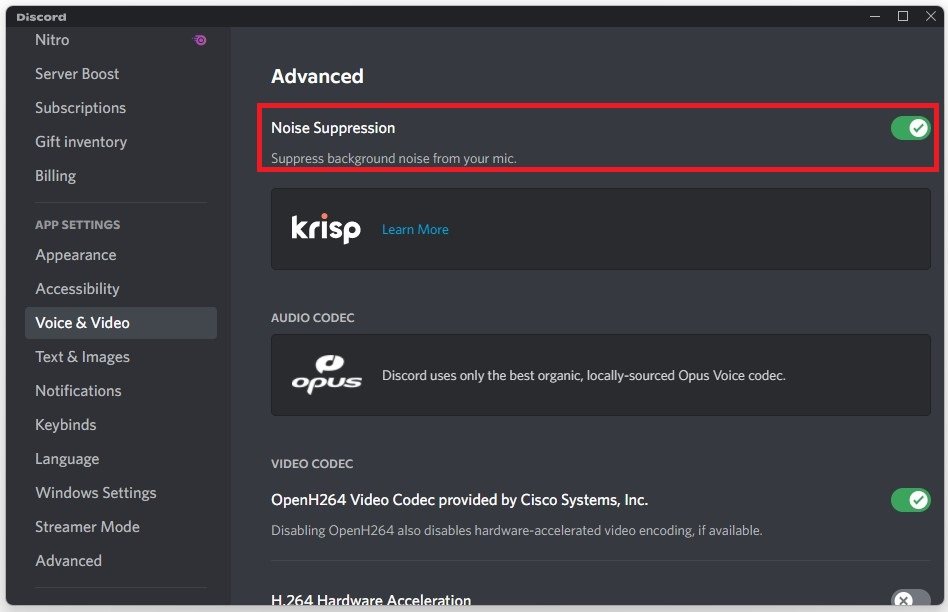Open Subscriptions in sidebar
Viewport: 948px width, 612px height.
click(121, 108)
